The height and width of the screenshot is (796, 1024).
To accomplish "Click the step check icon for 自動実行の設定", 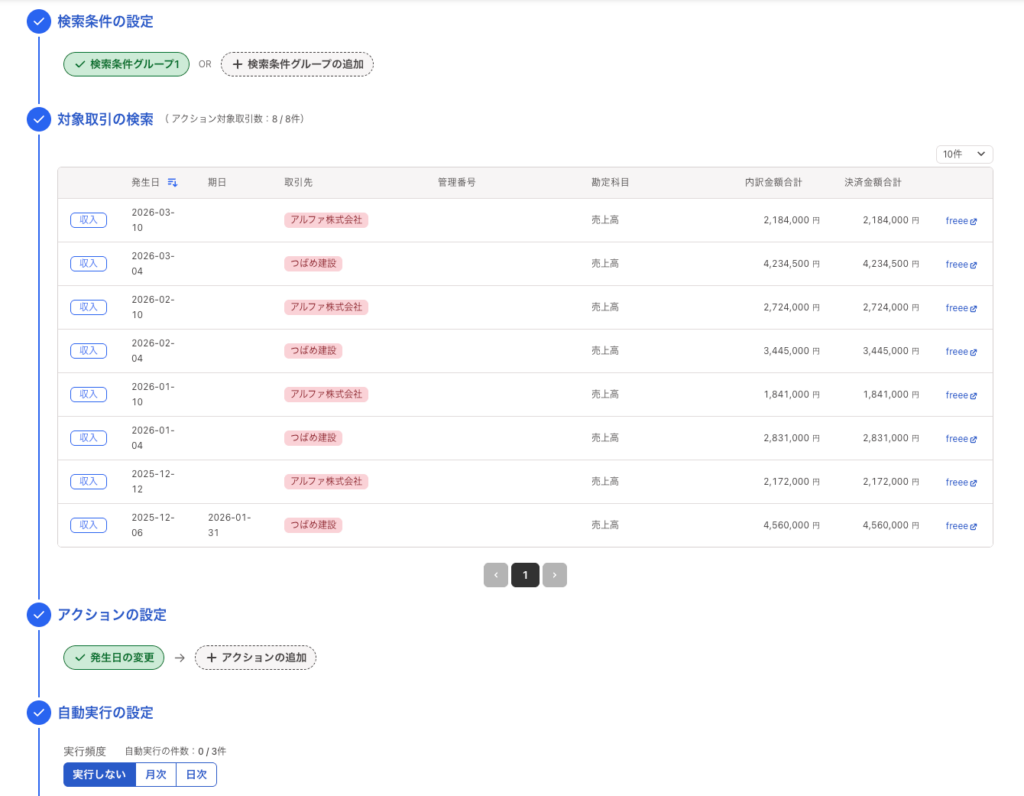I will tap(38, 713).
